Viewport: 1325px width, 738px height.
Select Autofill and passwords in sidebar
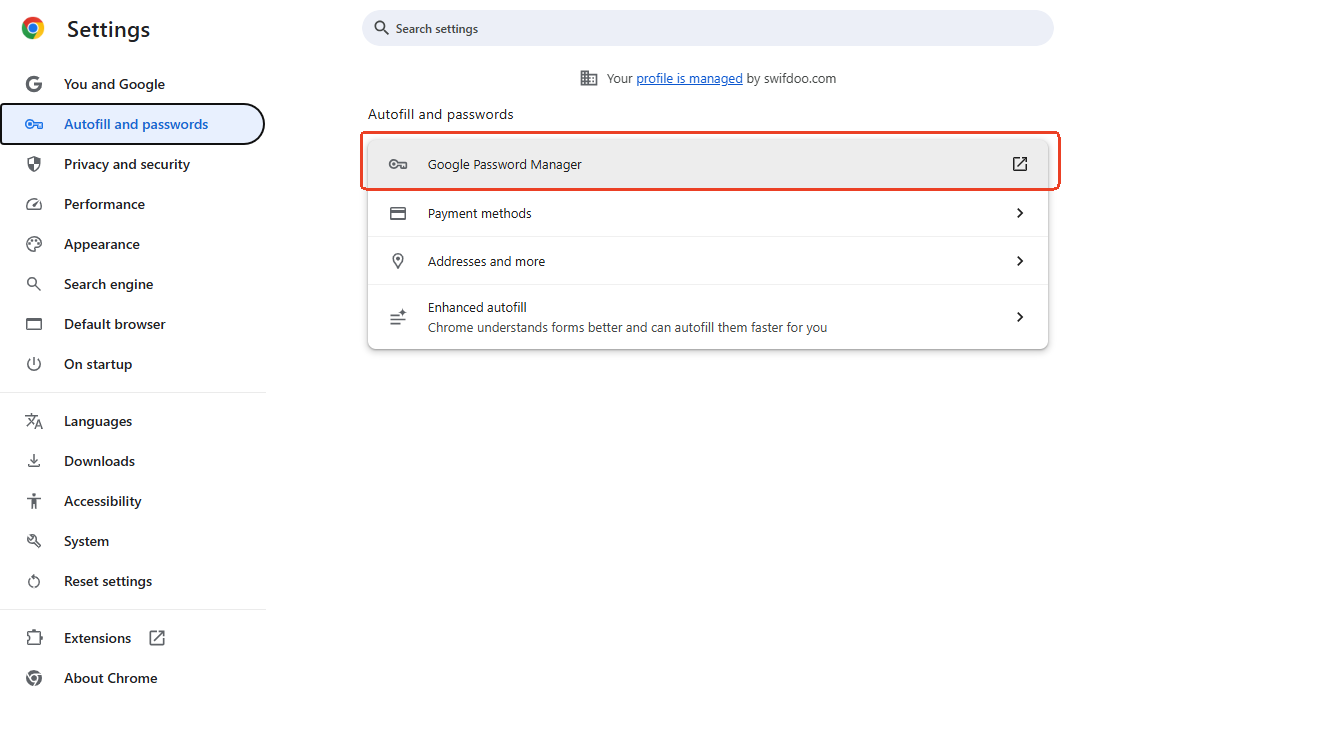click(132, 124)
